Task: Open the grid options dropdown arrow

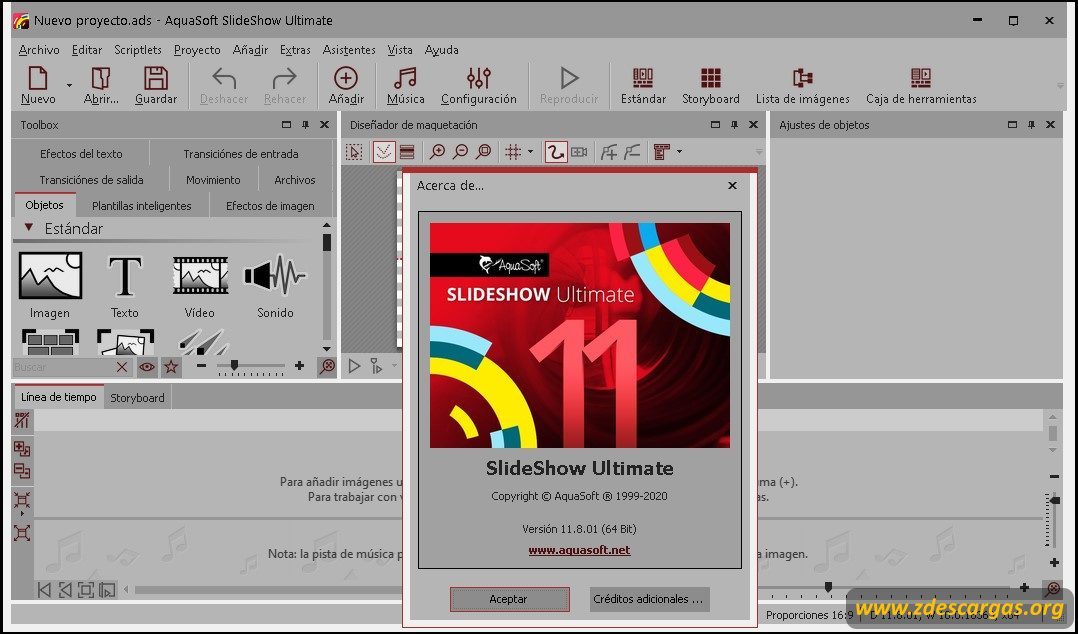Action: pos(530,152)
